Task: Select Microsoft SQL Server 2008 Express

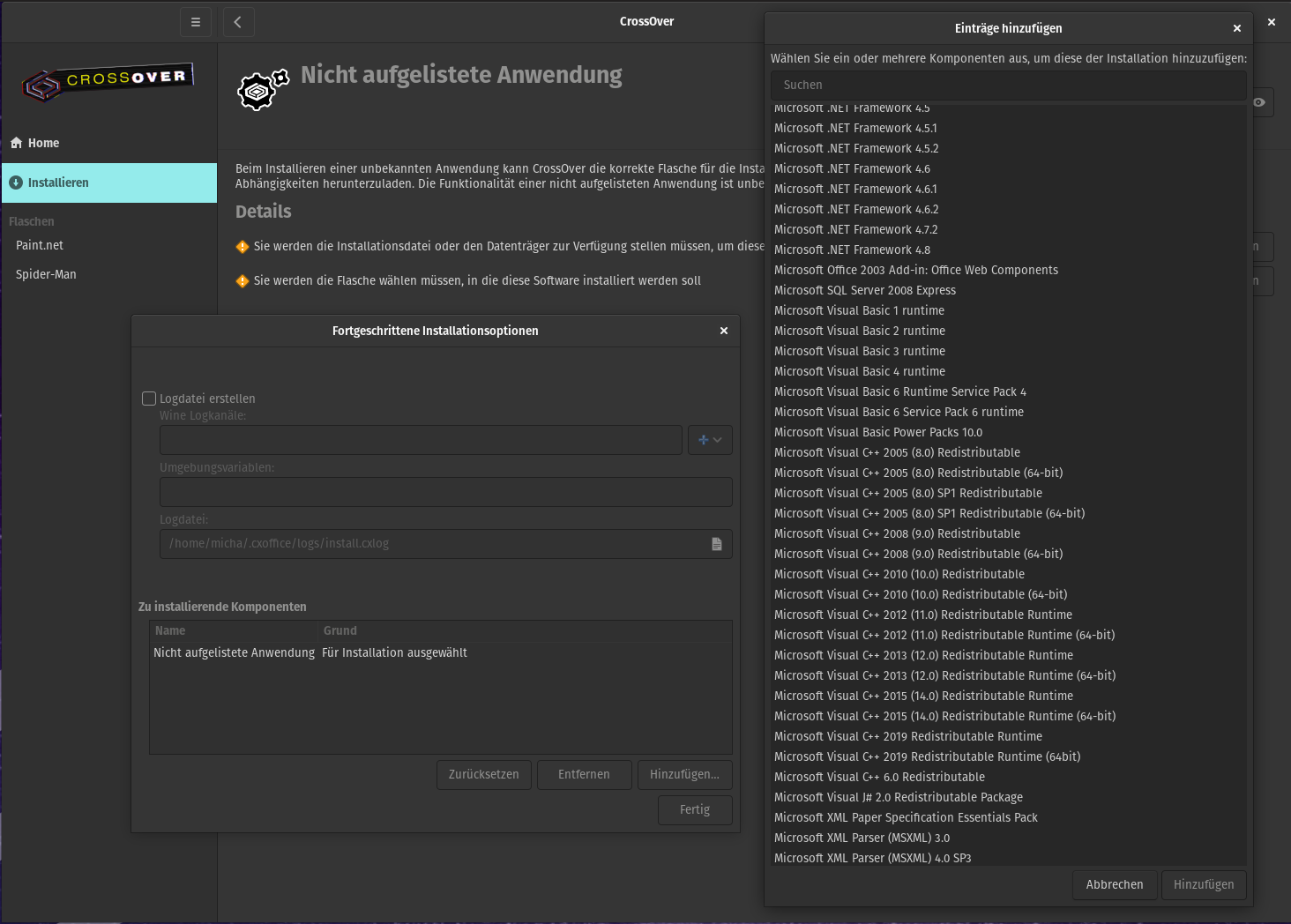Action: 1009,290
